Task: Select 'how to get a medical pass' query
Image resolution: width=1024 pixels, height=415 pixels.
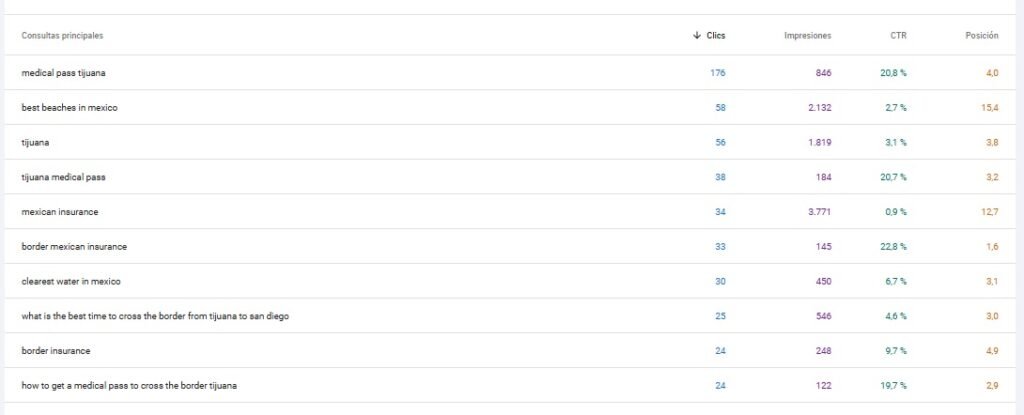Action: (x=511, y=386)
